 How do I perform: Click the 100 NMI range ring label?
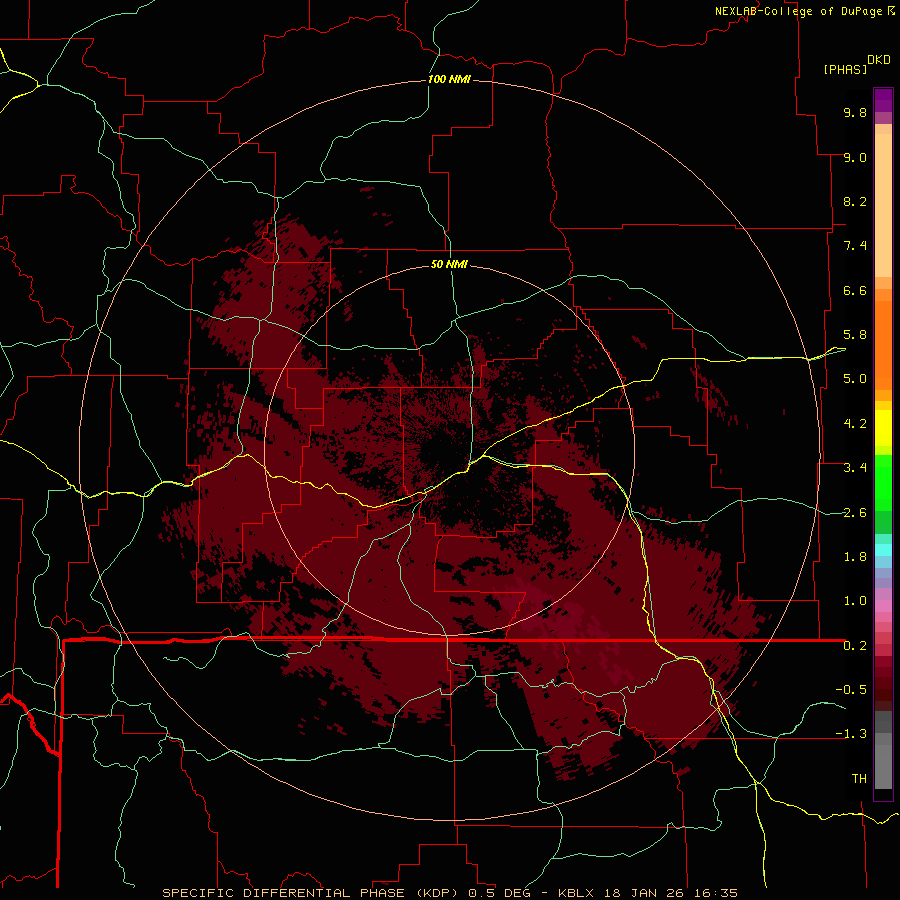[x=449, y=79]
